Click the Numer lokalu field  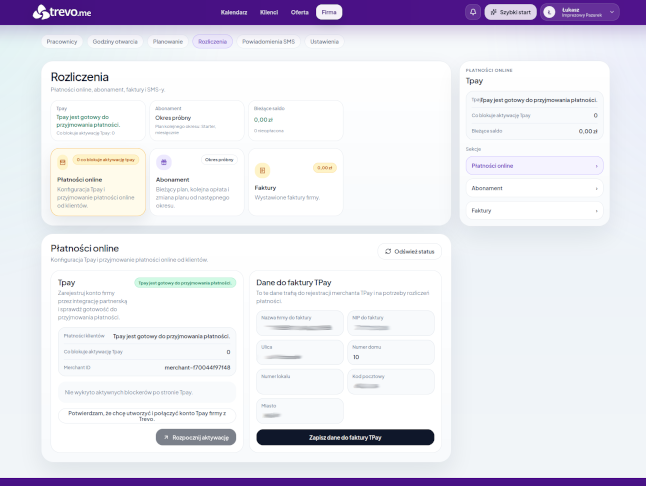300,381
